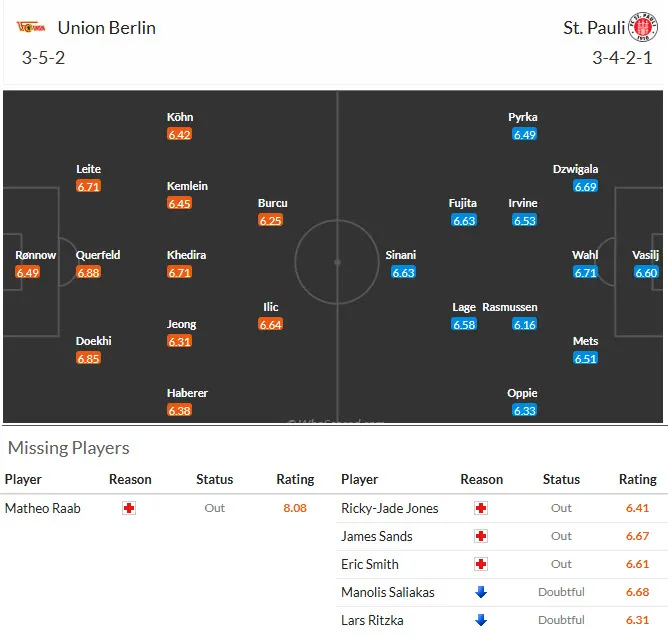668x639 pixels.
Task: Click James Sands's red injury icon
Action: (x=480, y=536)
